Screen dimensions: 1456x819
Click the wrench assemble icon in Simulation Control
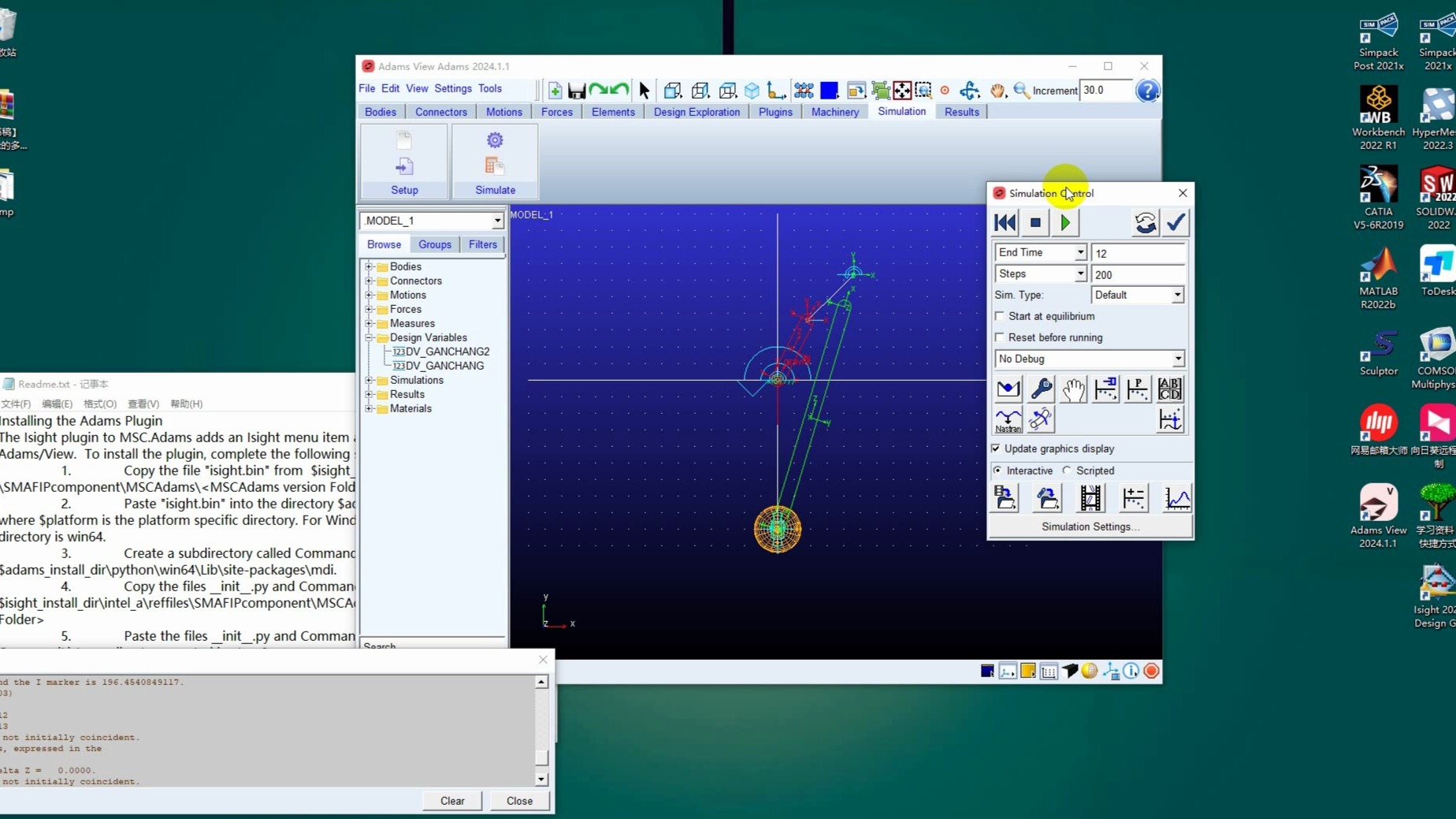(1041, 389)
